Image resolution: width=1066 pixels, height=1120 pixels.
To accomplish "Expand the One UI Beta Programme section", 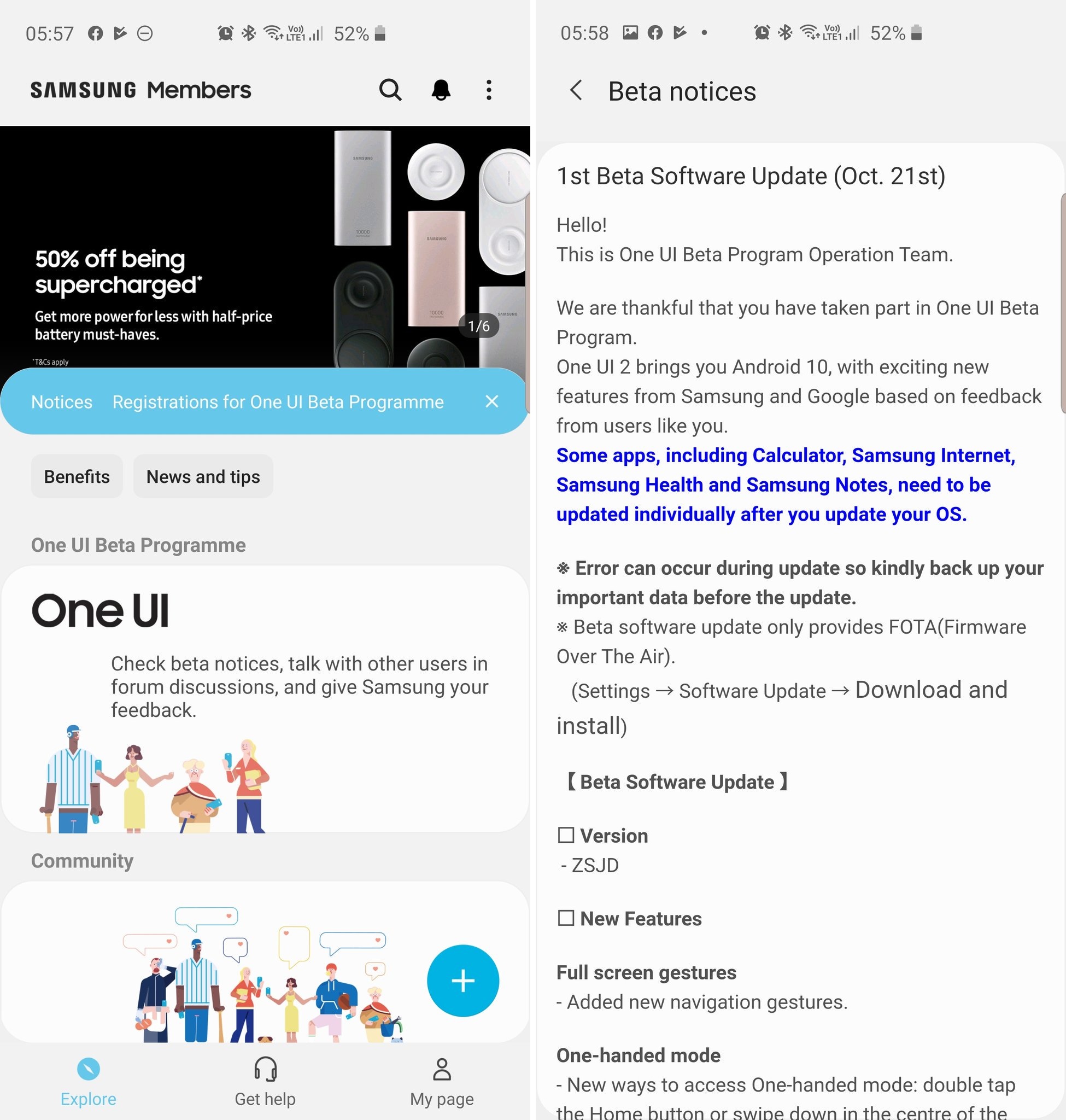I will coord(265,699).
